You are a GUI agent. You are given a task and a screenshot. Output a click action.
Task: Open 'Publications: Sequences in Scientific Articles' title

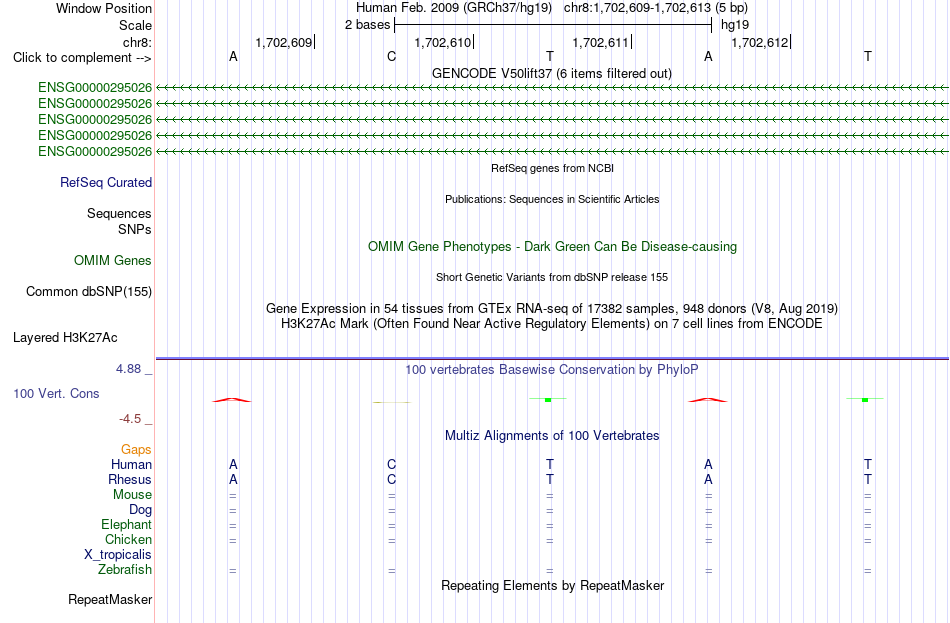click(x=552, y=199)
